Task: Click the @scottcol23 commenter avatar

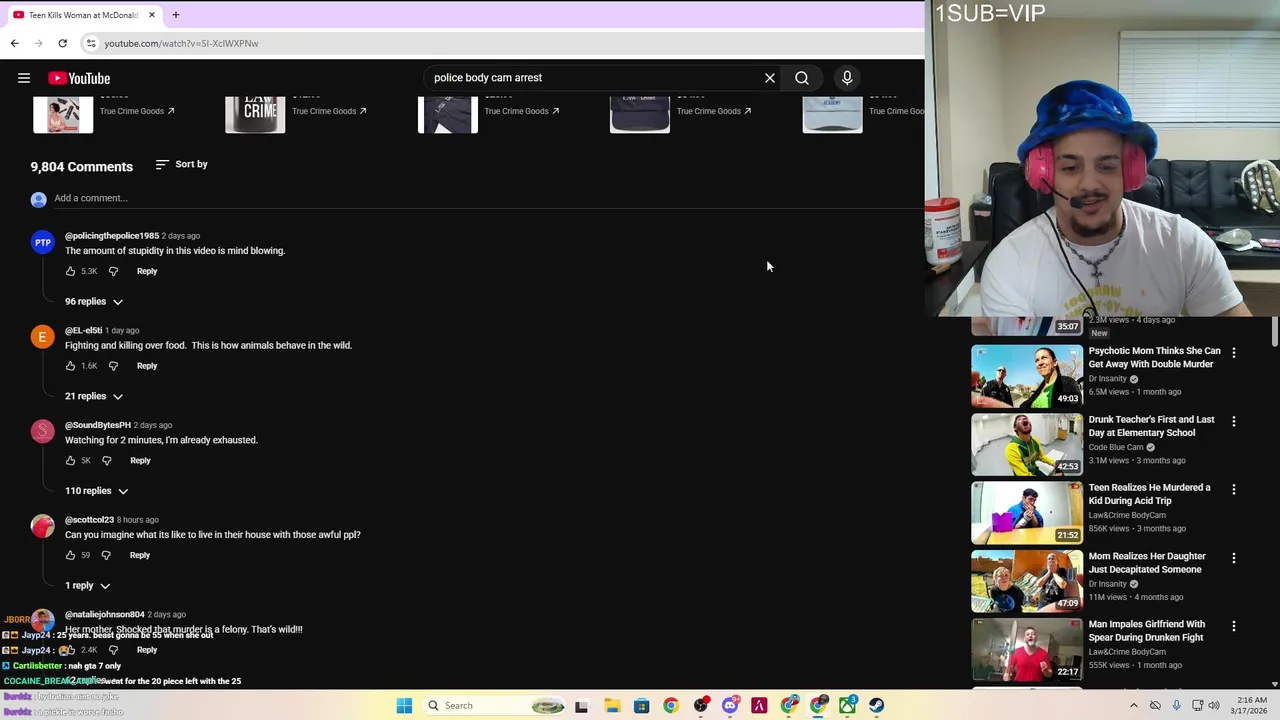Action: 42,526
